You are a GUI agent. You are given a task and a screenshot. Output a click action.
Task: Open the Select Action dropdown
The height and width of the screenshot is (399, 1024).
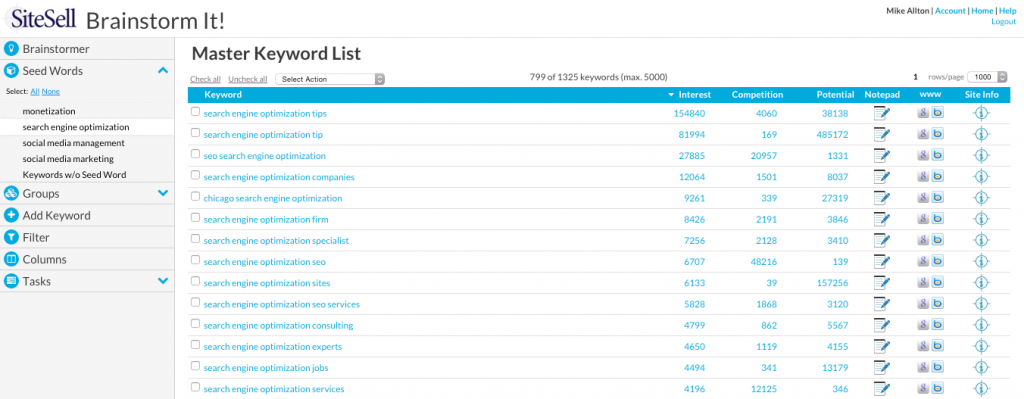click(330, 79)
